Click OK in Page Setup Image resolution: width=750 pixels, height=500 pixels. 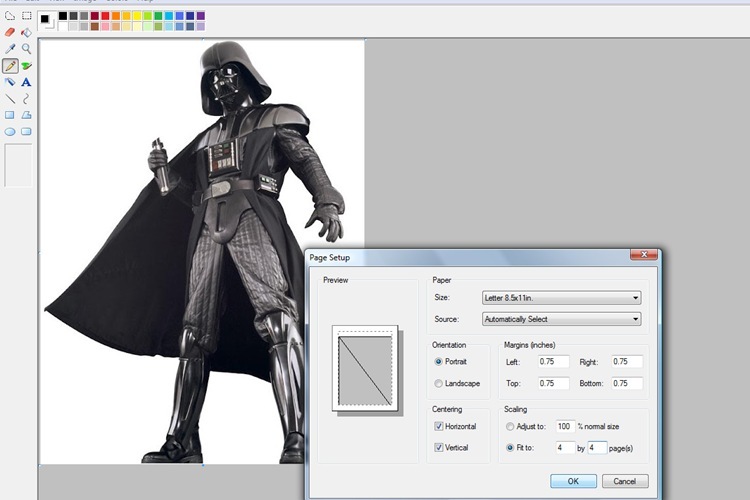click(x=573, y=481)
